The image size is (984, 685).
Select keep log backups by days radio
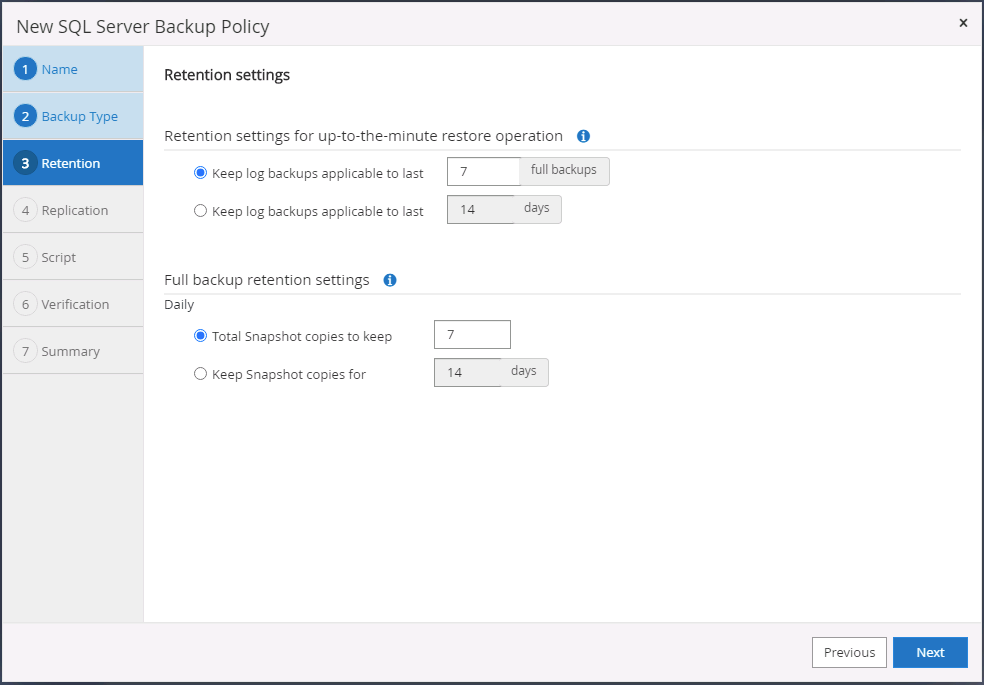click(x=201, y=211)
